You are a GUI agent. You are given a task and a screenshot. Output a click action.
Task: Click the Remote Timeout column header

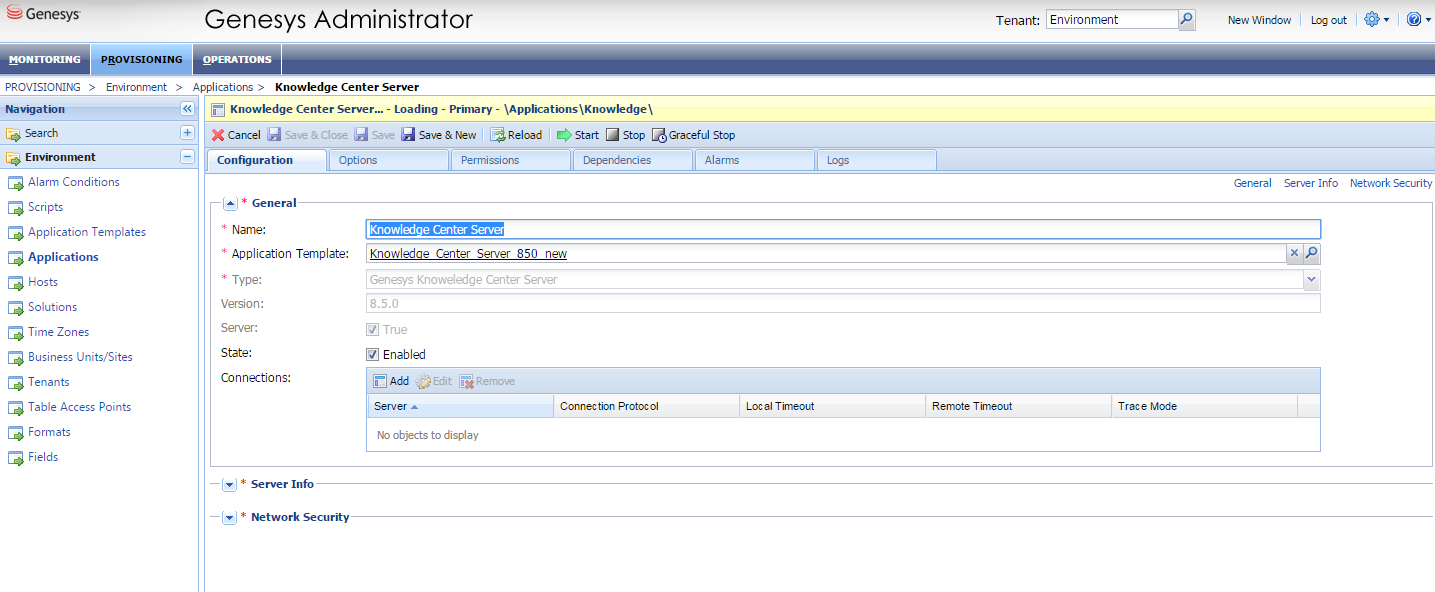pyautogui.click(x=1018, y=406)
